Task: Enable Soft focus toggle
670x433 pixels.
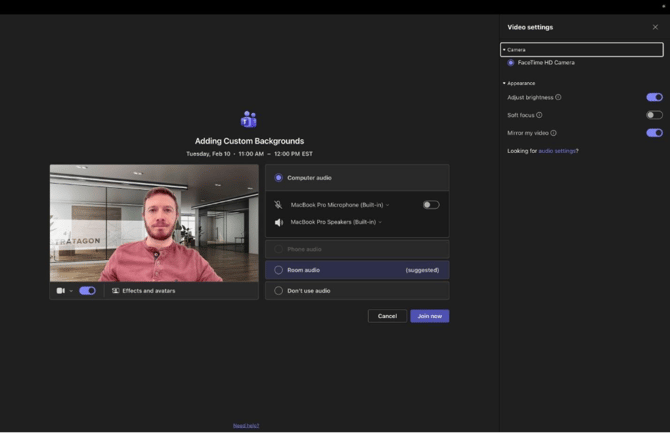Action: point(654,115)
